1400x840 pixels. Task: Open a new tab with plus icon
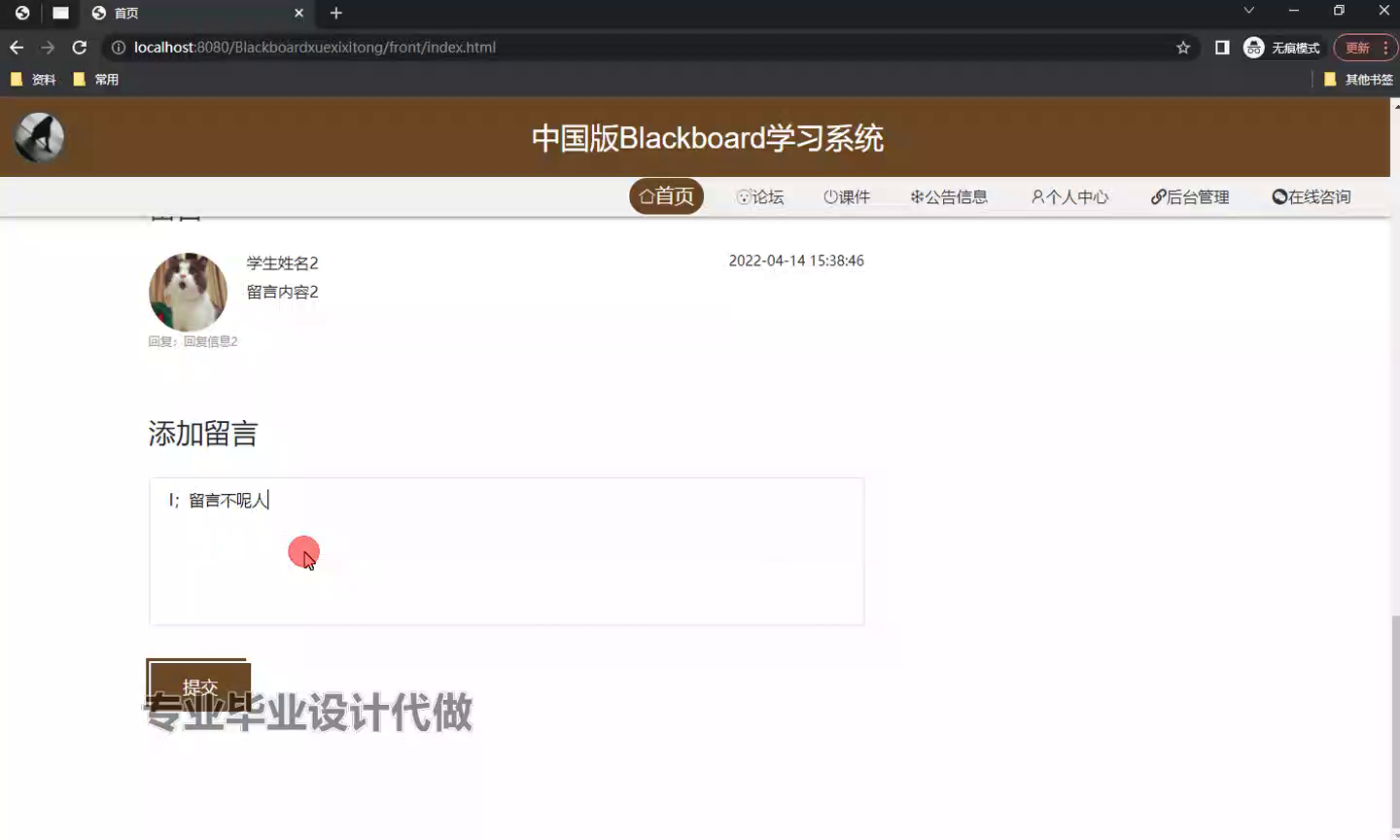coord(336,13)
